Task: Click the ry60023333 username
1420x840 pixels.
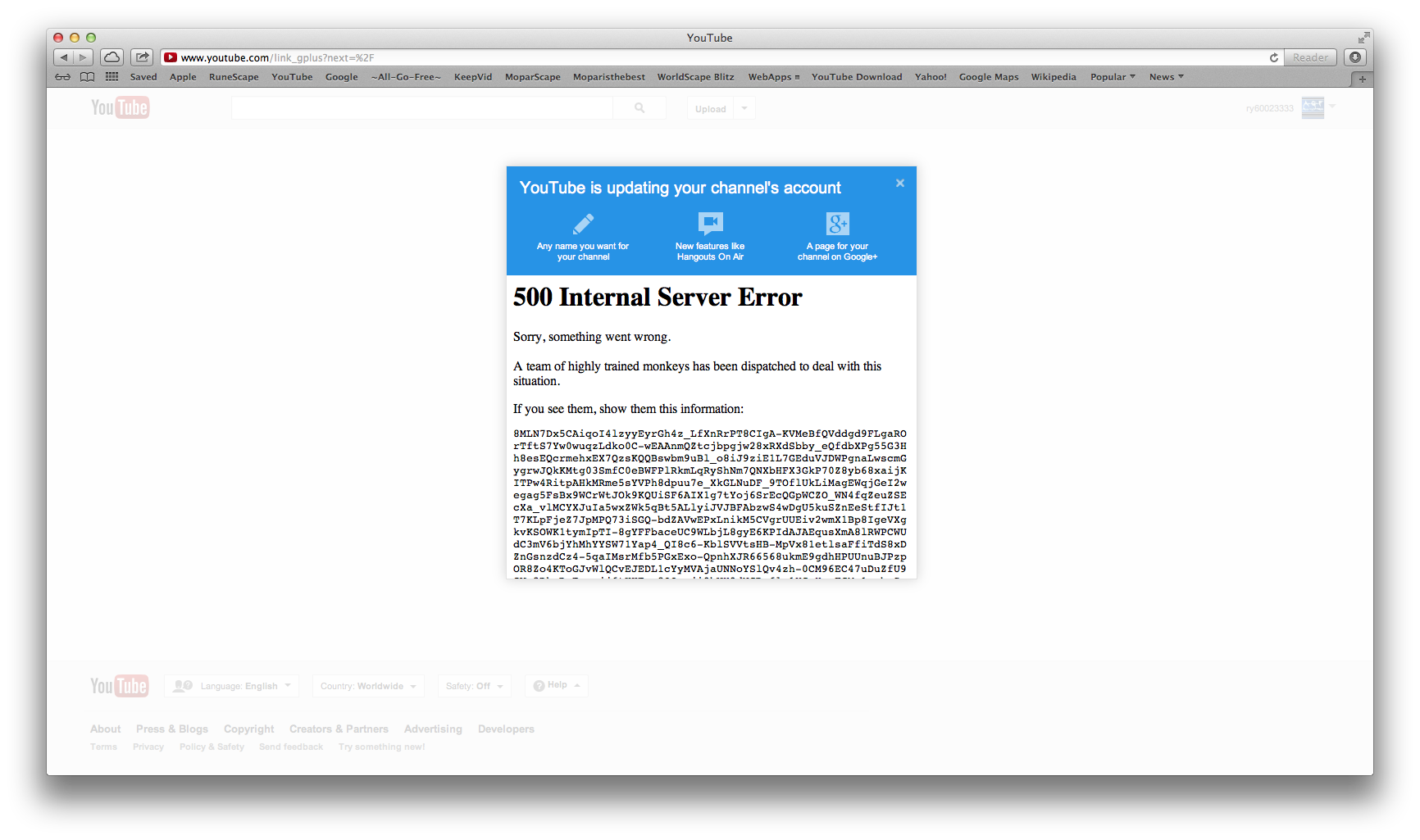Action: (x=1270, y=108)
